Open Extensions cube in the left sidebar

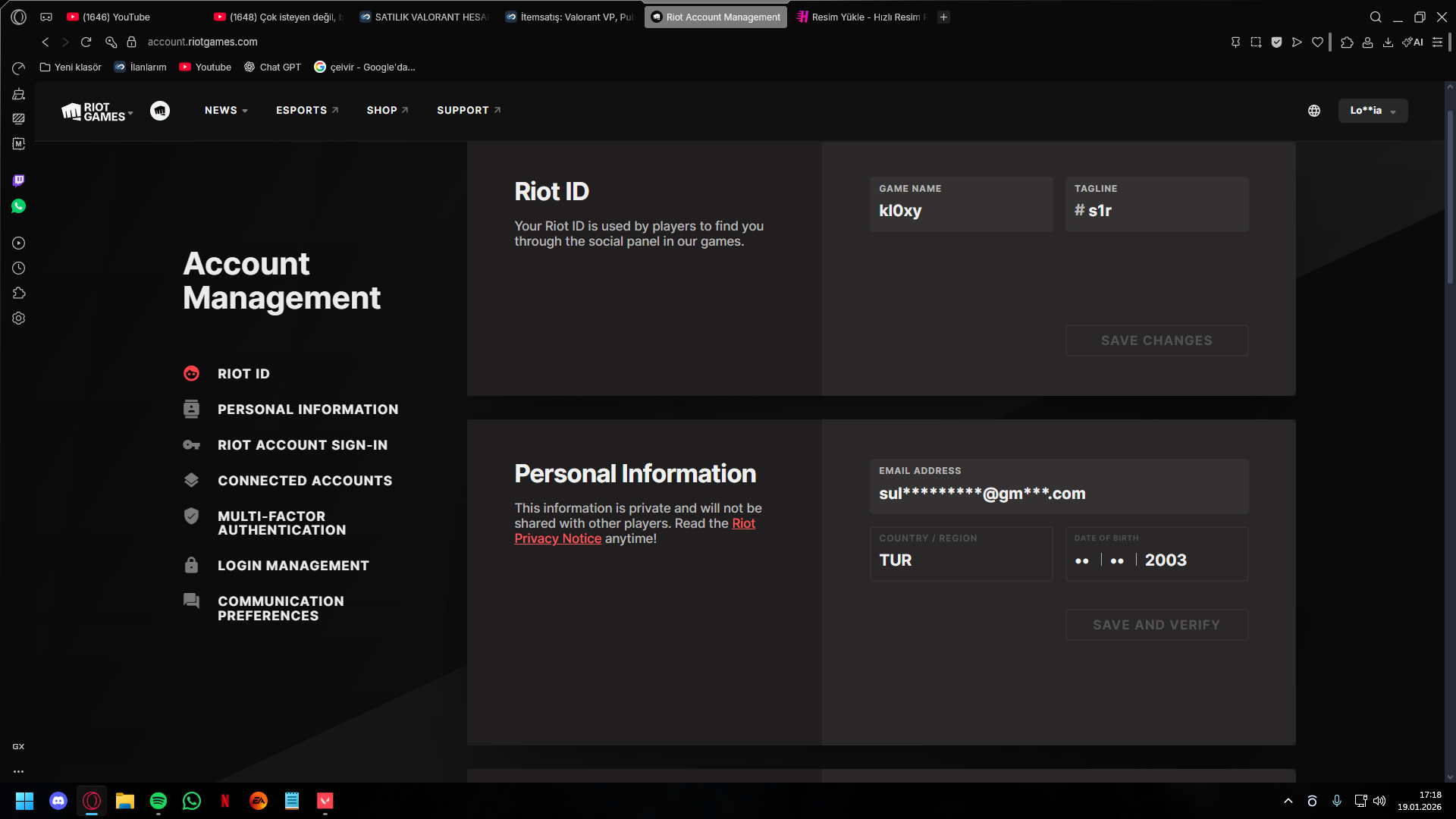point(19,293)
